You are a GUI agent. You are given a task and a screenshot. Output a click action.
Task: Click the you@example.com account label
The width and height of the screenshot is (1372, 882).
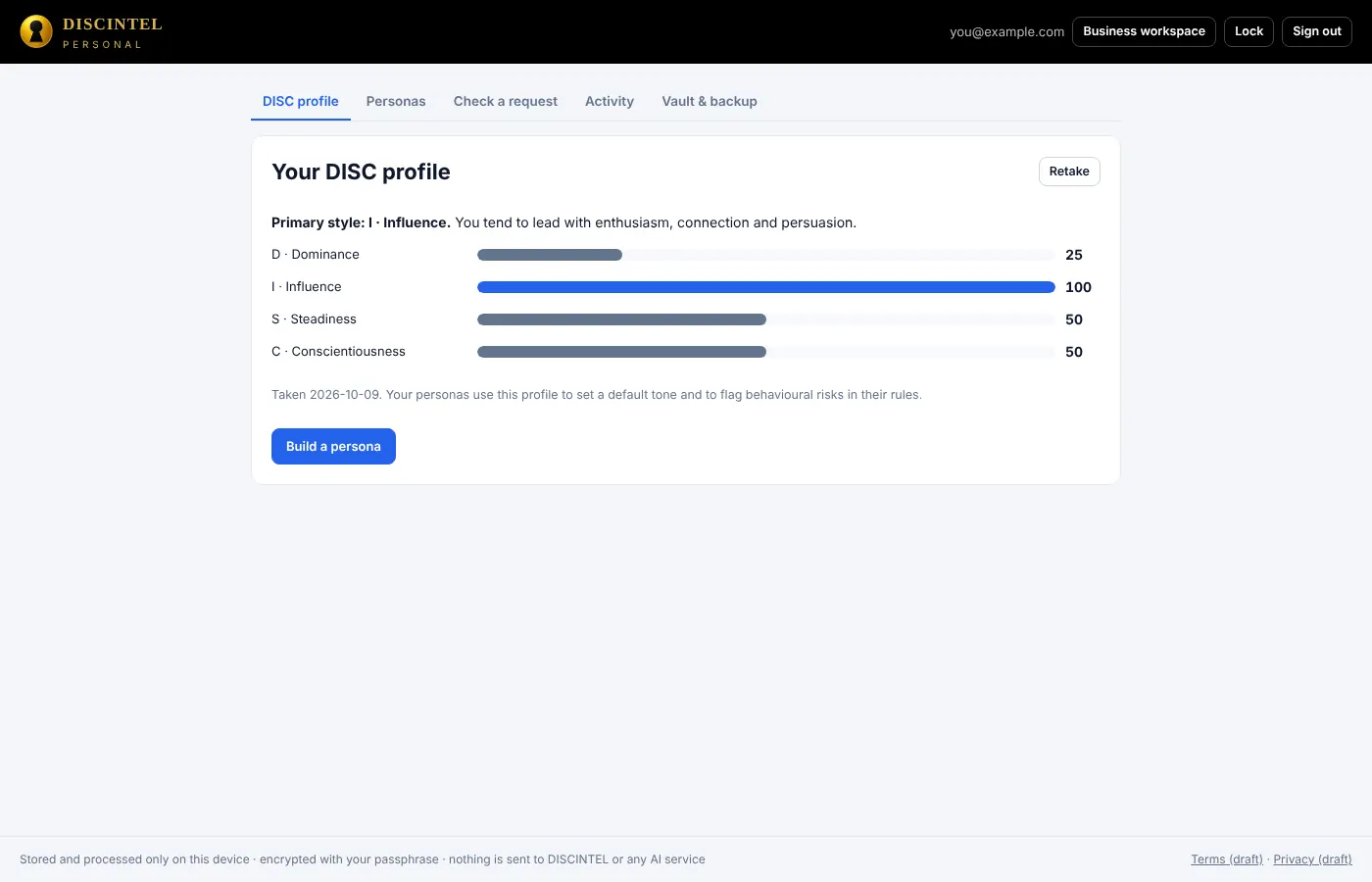point(1006,31)
